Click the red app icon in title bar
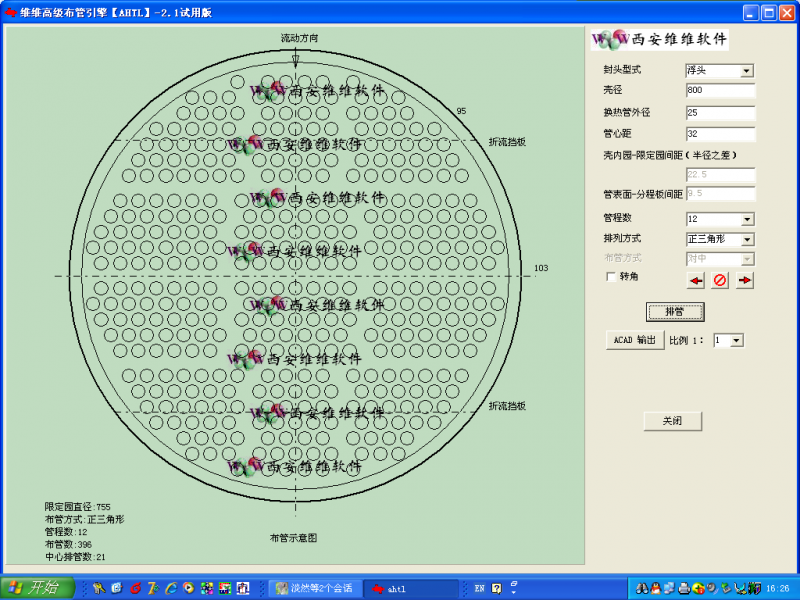Image resolution: width=800 pixels, height=600 pixels. click(10, 12)
